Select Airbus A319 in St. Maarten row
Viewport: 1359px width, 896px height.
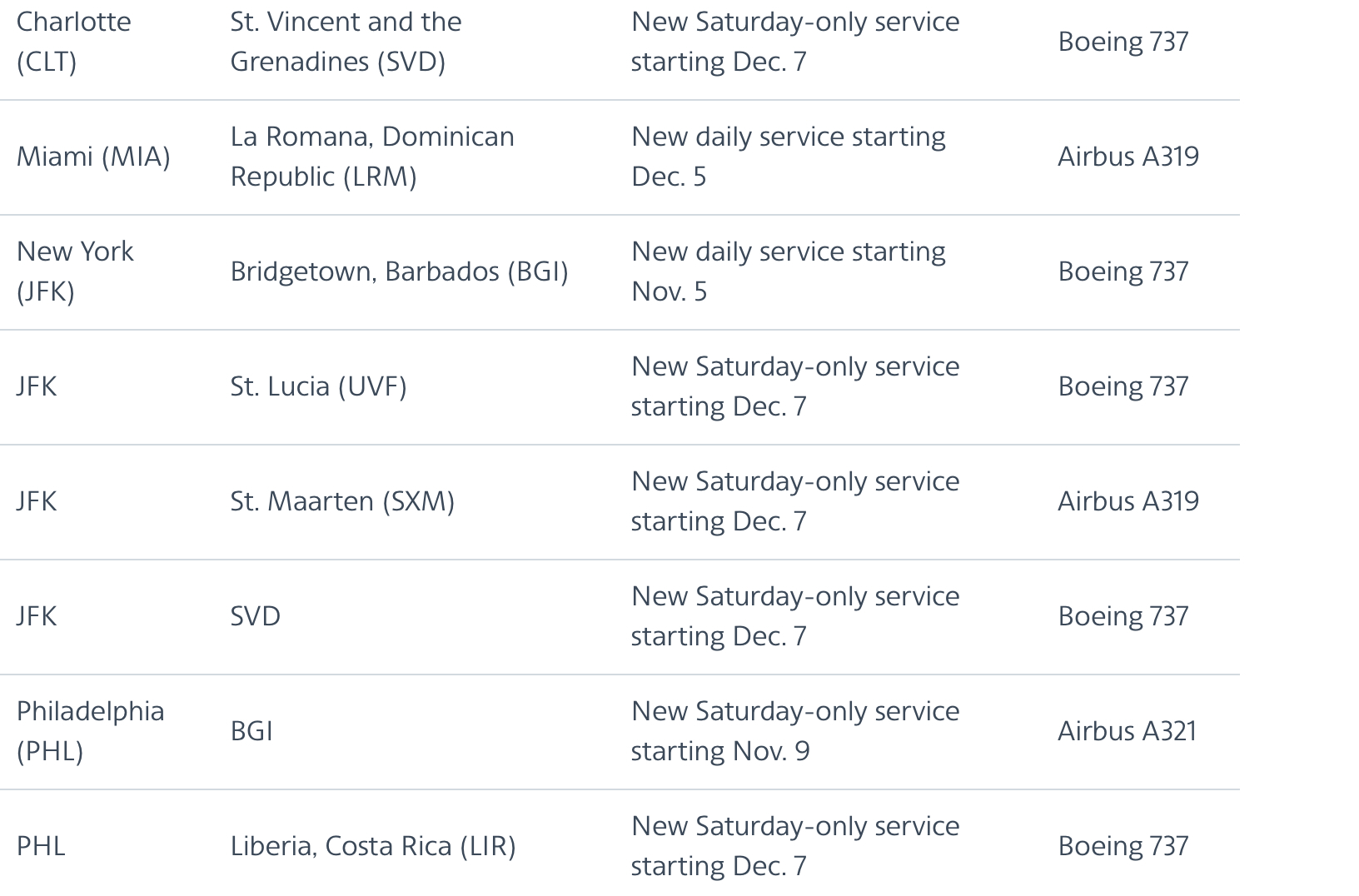[1128, 501]
